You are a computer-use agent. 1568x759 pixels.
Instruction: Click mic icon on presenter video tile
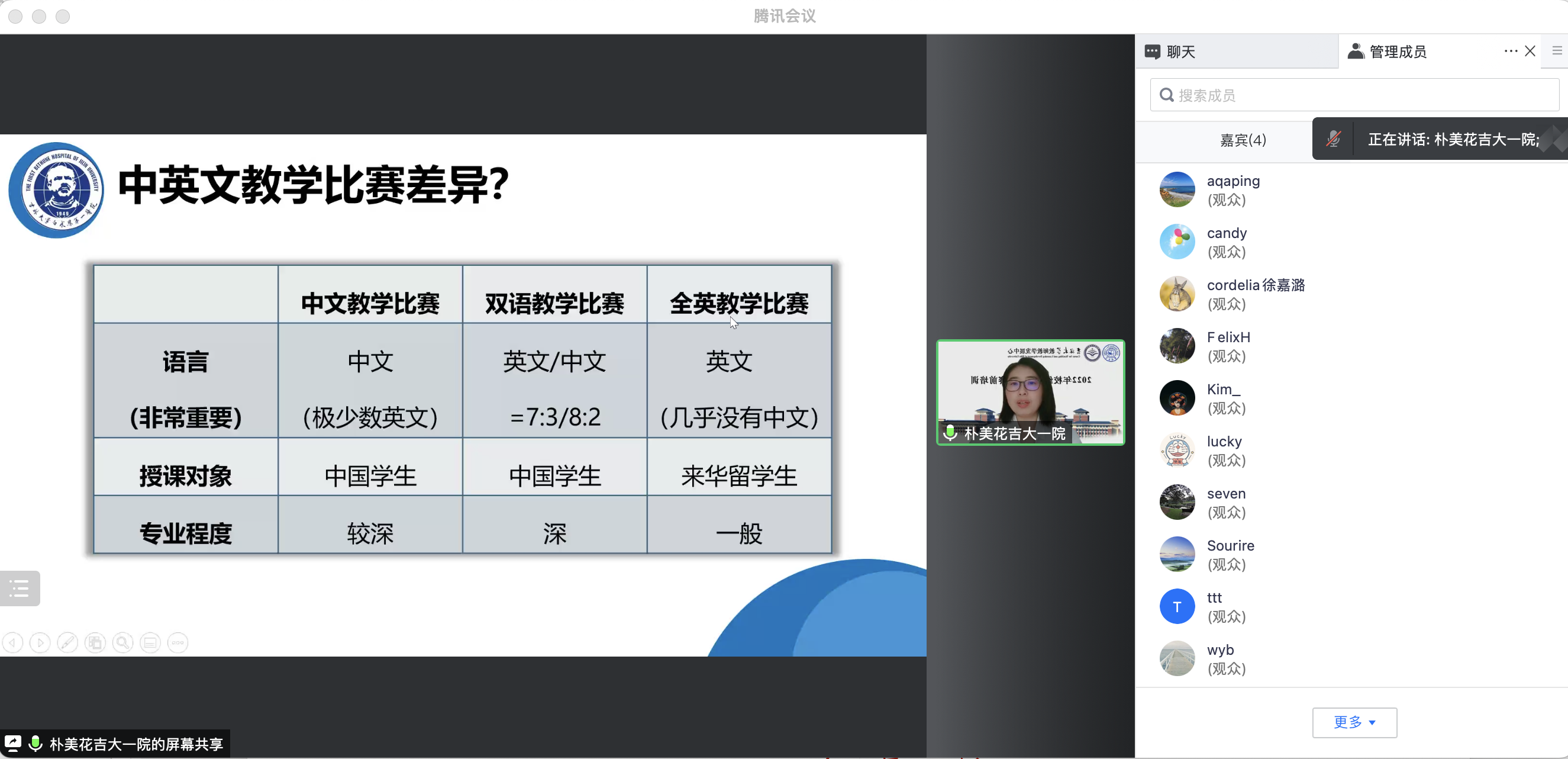point(950,433)
